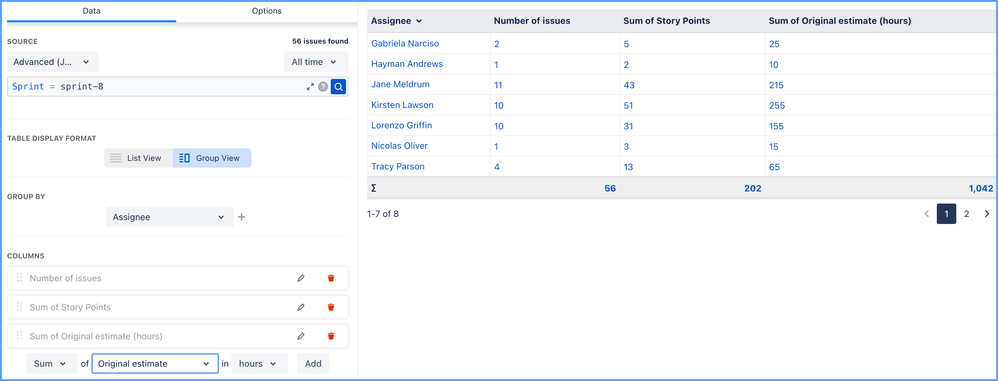The height and width of the screenshot is (381, 998).
Task: Open Gabriela Narciso assignee link
Action: click(405, 44)
